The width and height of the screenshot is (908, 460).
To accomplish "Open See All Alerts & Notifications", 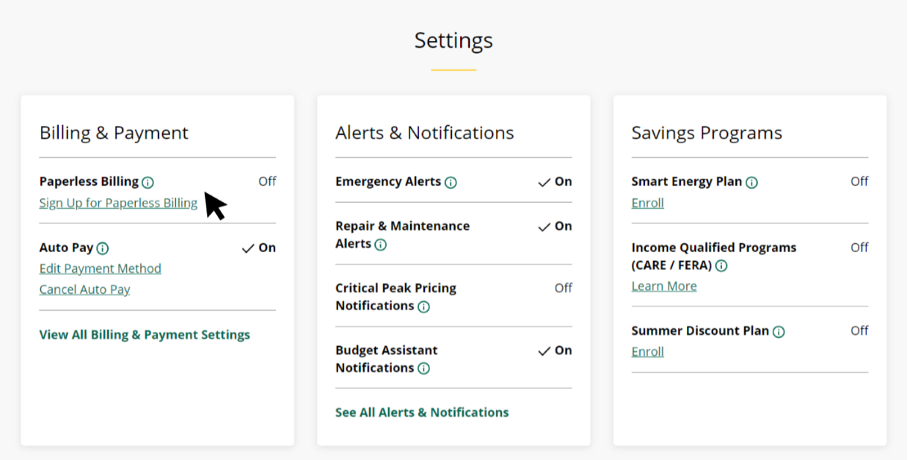I will click(422, 412).
